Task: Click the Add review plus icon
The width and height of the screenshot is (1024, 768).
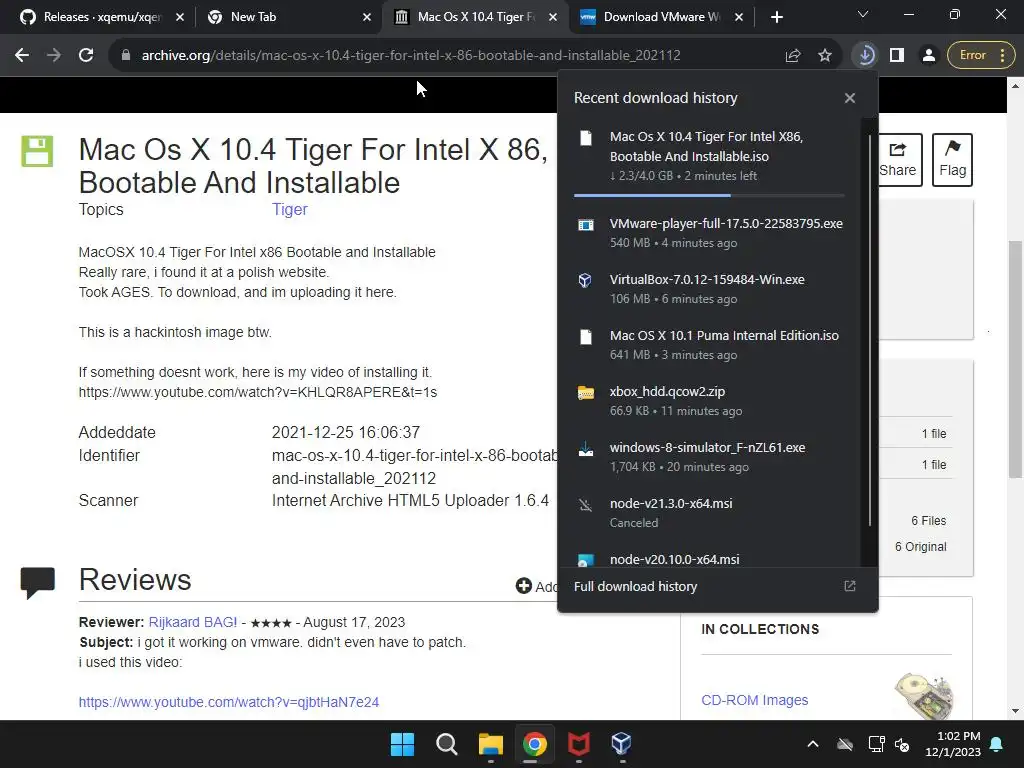Action: click(x=523, y=586)
